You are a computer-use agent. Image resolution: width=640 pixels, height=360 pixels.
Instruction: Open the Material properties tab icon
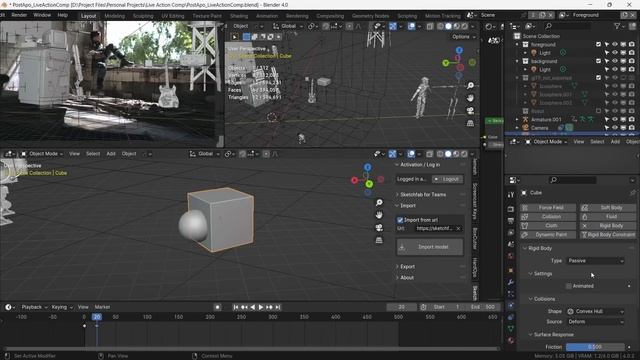point(511,340)
